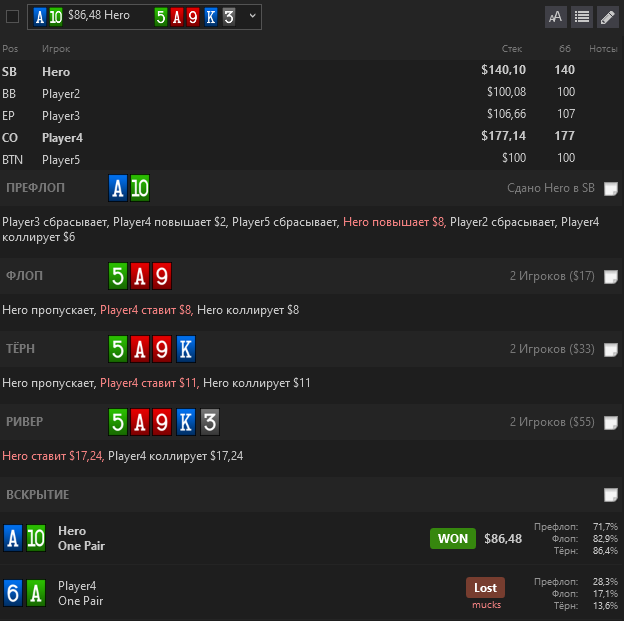
Task: Click the бб column header
Action: click(x=565, y=49)
